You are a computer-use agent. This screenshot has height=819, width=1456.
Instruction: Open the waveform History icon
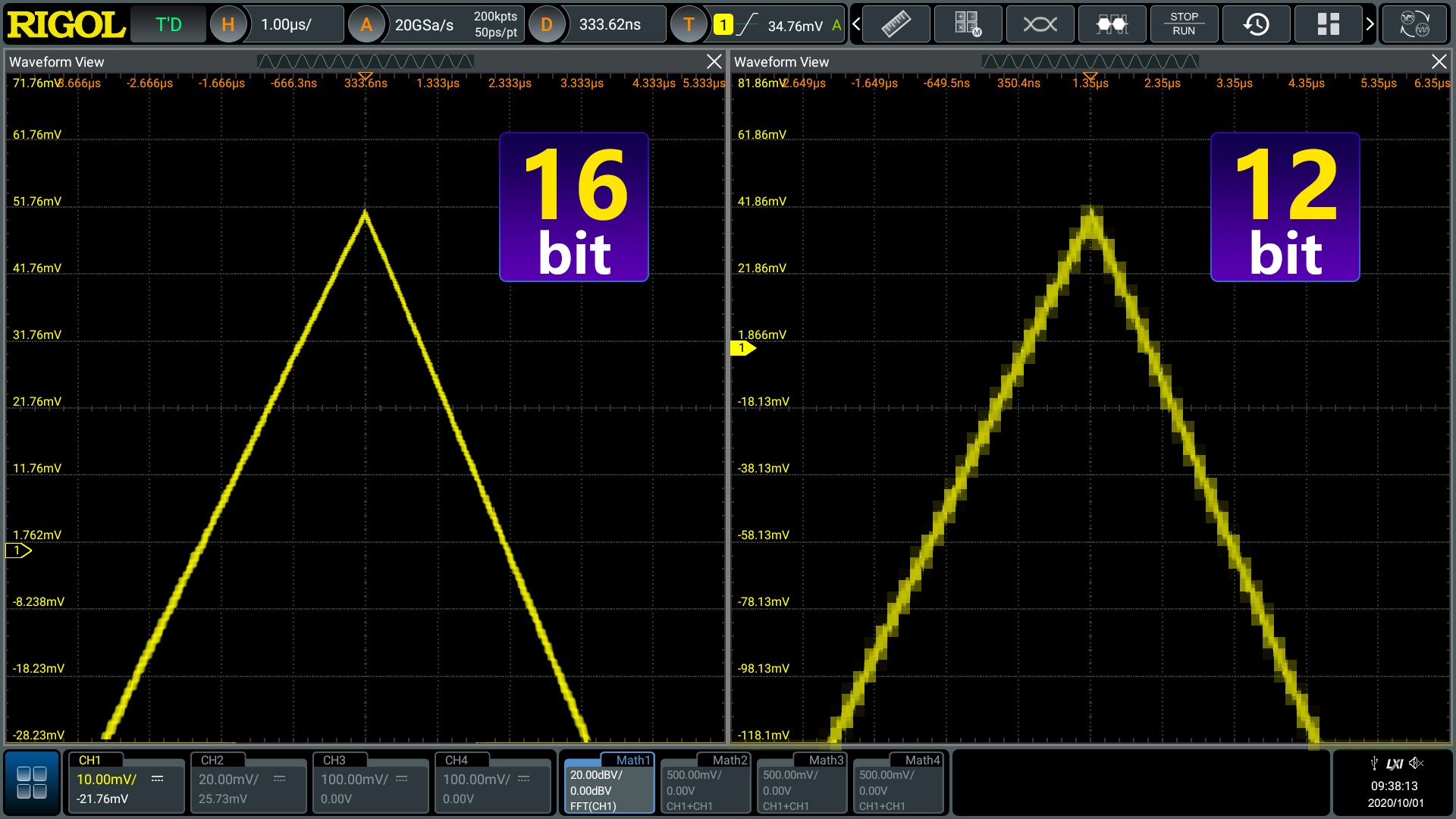[x=1256, y=24]
